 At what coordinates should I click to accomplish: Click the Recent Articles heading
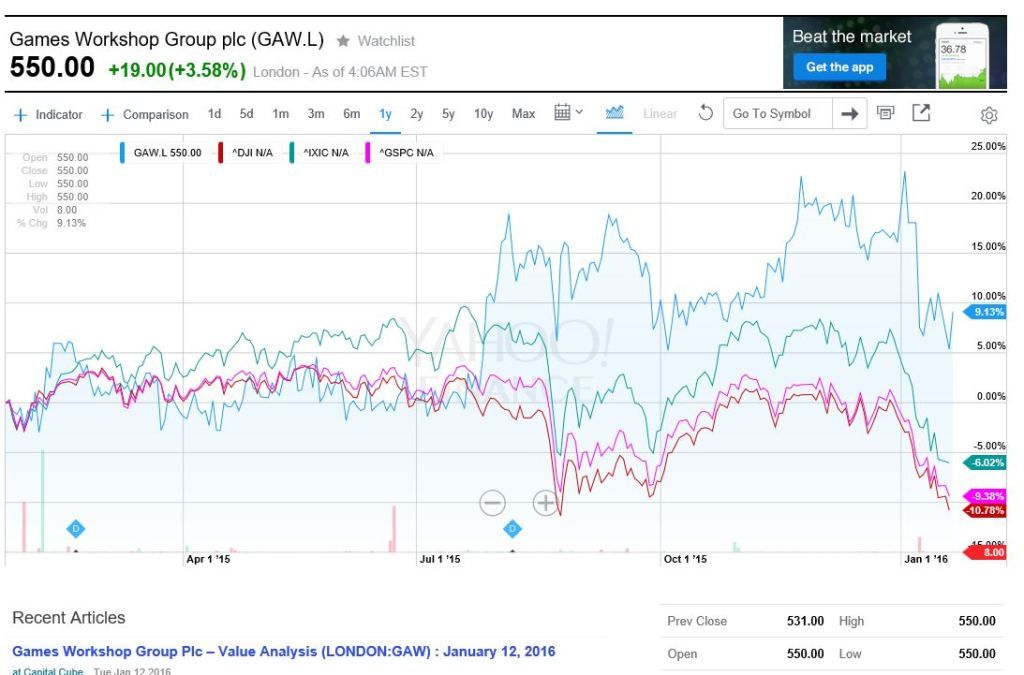(x=69, y=618)
